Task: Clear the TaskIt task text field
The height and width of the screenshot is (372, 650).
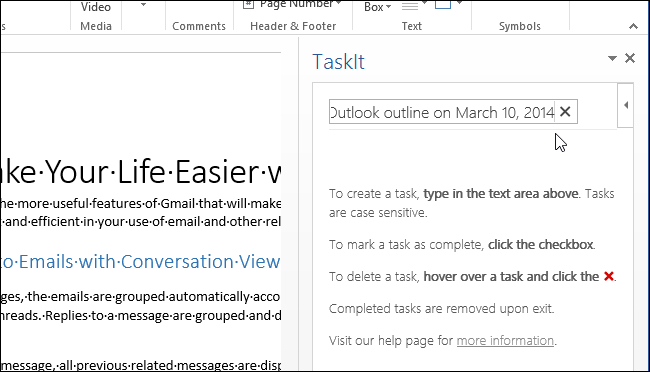Action: click(565, 112)
